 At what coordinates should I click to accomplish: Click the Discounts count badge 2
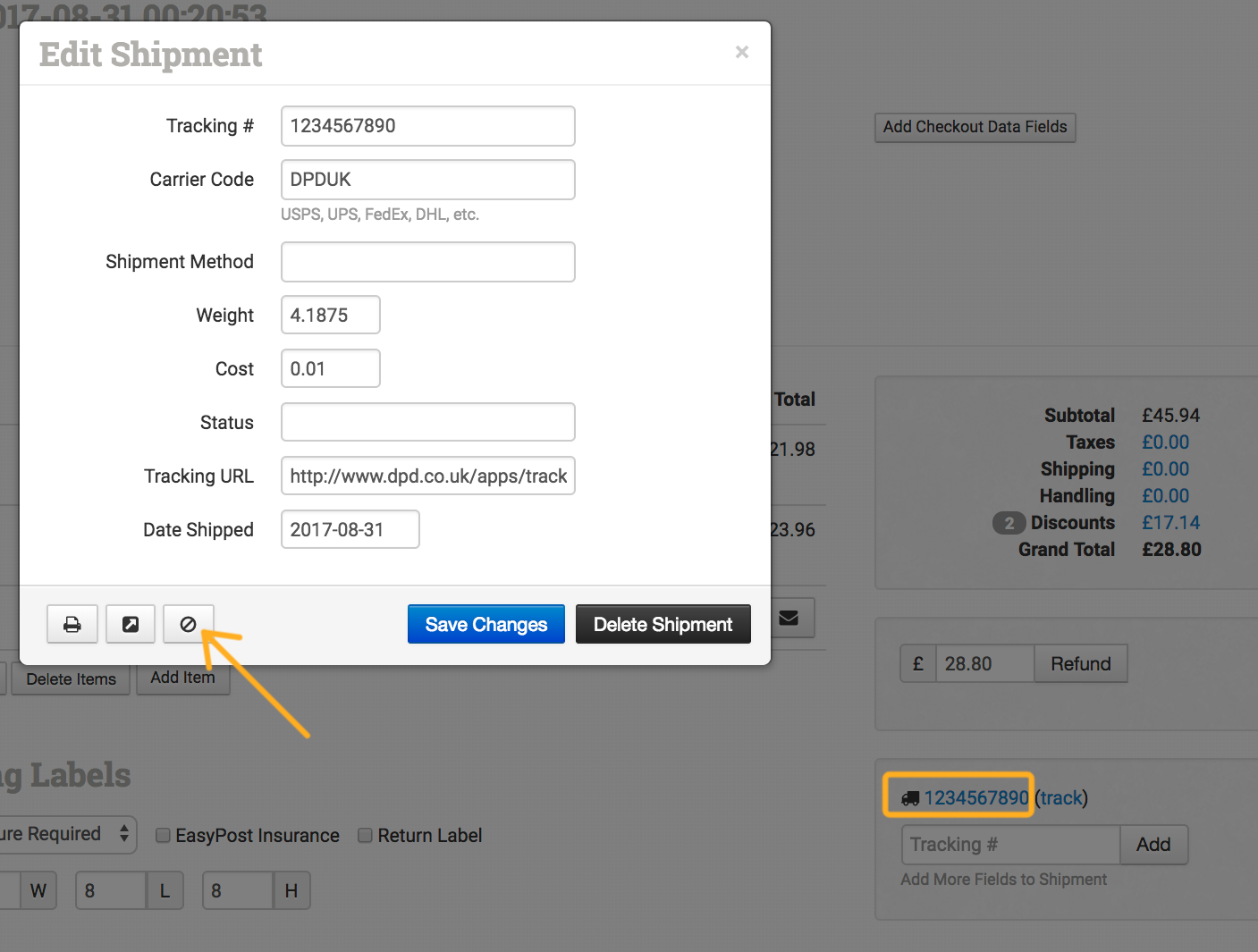pyautogui.click(x=1009, y=523)
